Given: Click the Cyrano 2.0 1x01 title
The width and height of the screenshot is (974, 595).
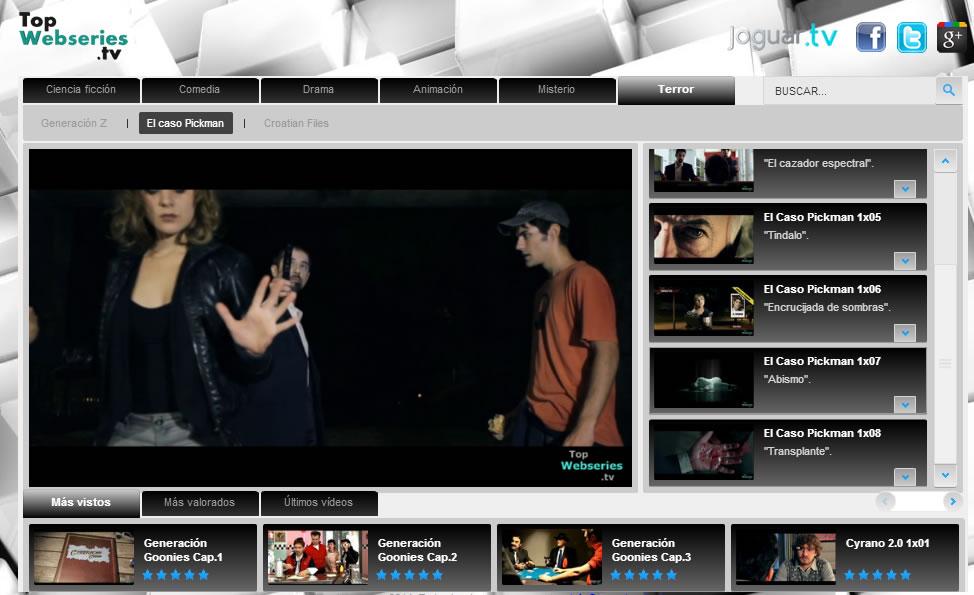Looking at the screenshot, I should pyautogui.click(x=888, y=543).
